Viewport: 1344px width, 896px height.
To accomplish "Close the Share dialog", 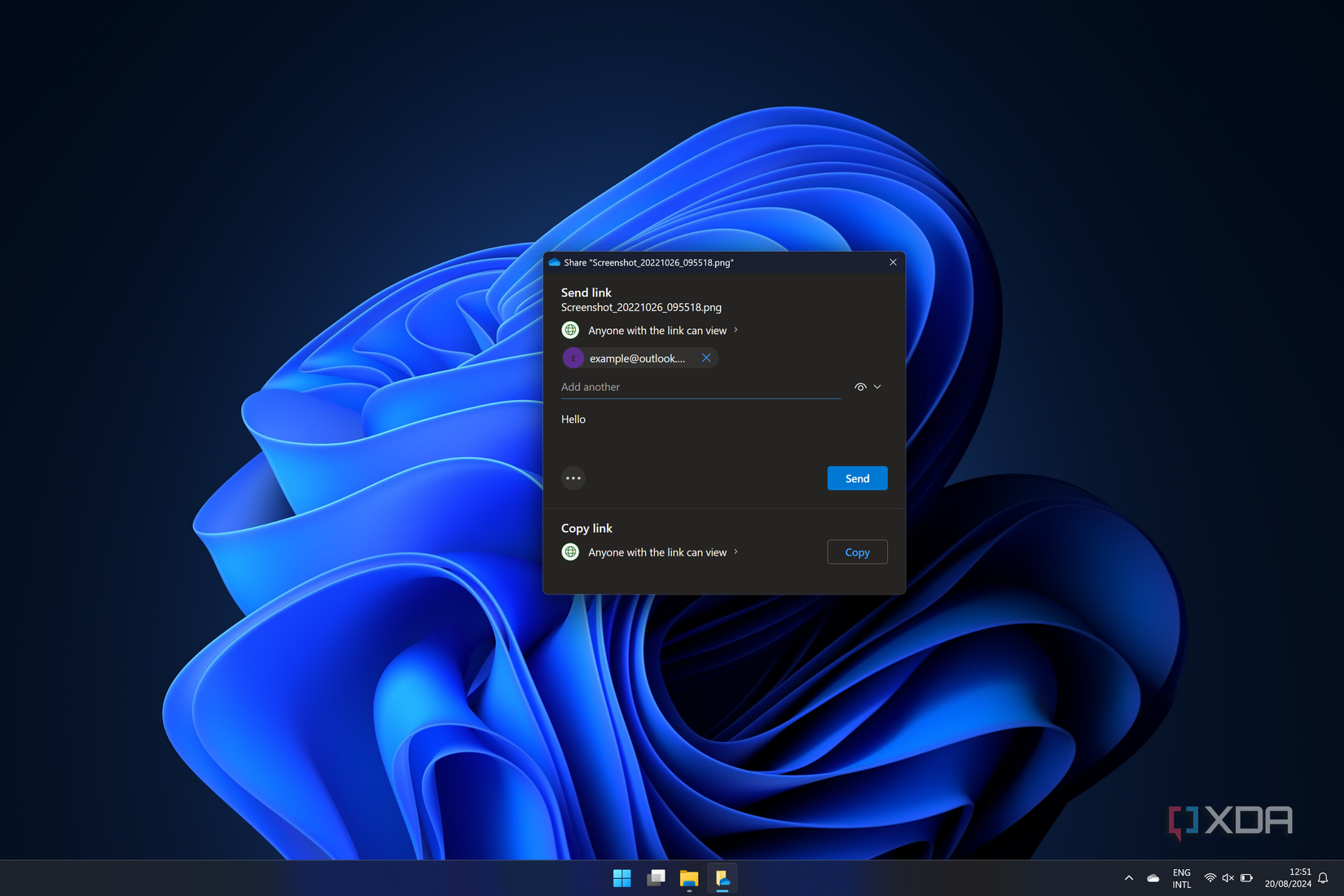I will point(893,262).
